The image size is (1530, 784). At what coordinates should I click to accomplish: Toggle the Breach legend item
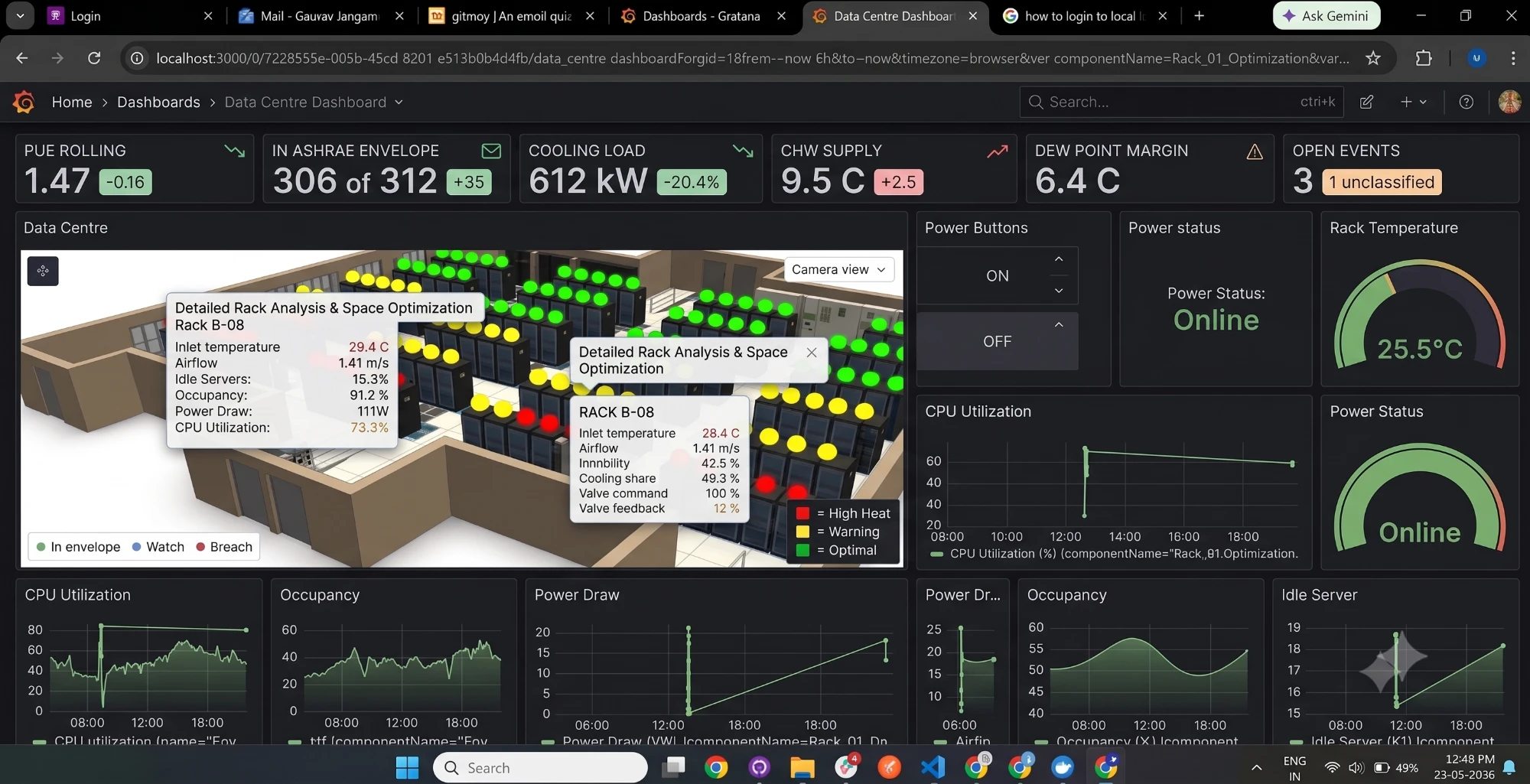tap(224, 547)
